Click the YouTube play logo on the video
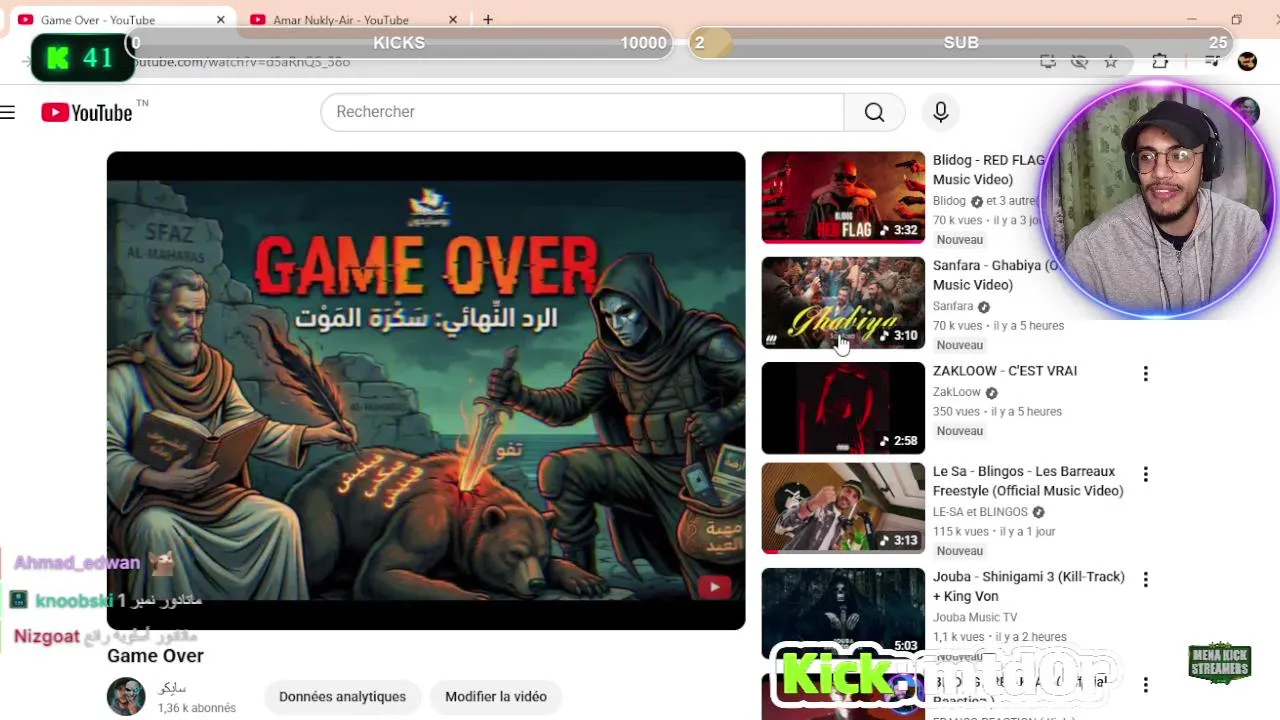This screenshot has width=1280, height=720. click(x=714, y=587)
